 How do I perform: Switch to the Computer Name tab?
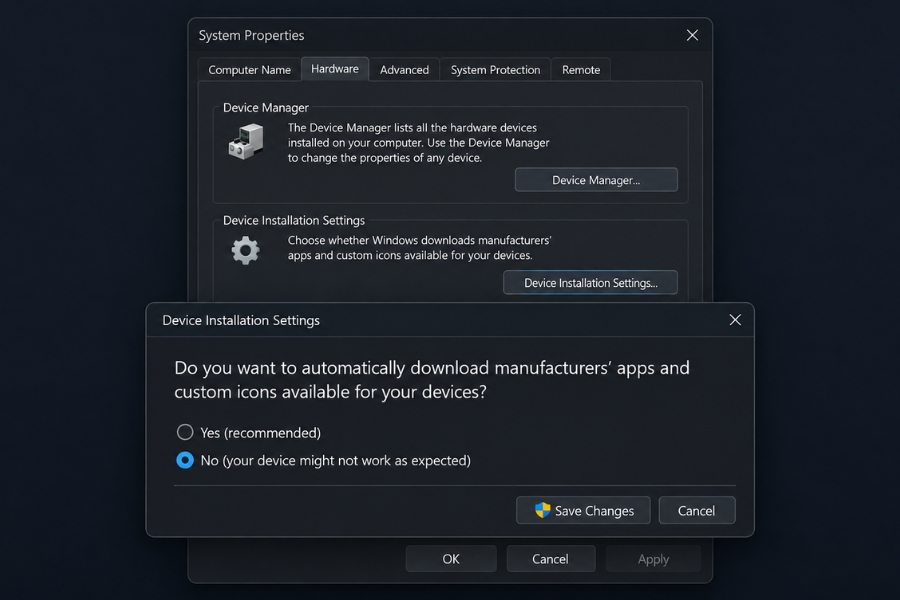pyautogui.click(x=250, y=70)
